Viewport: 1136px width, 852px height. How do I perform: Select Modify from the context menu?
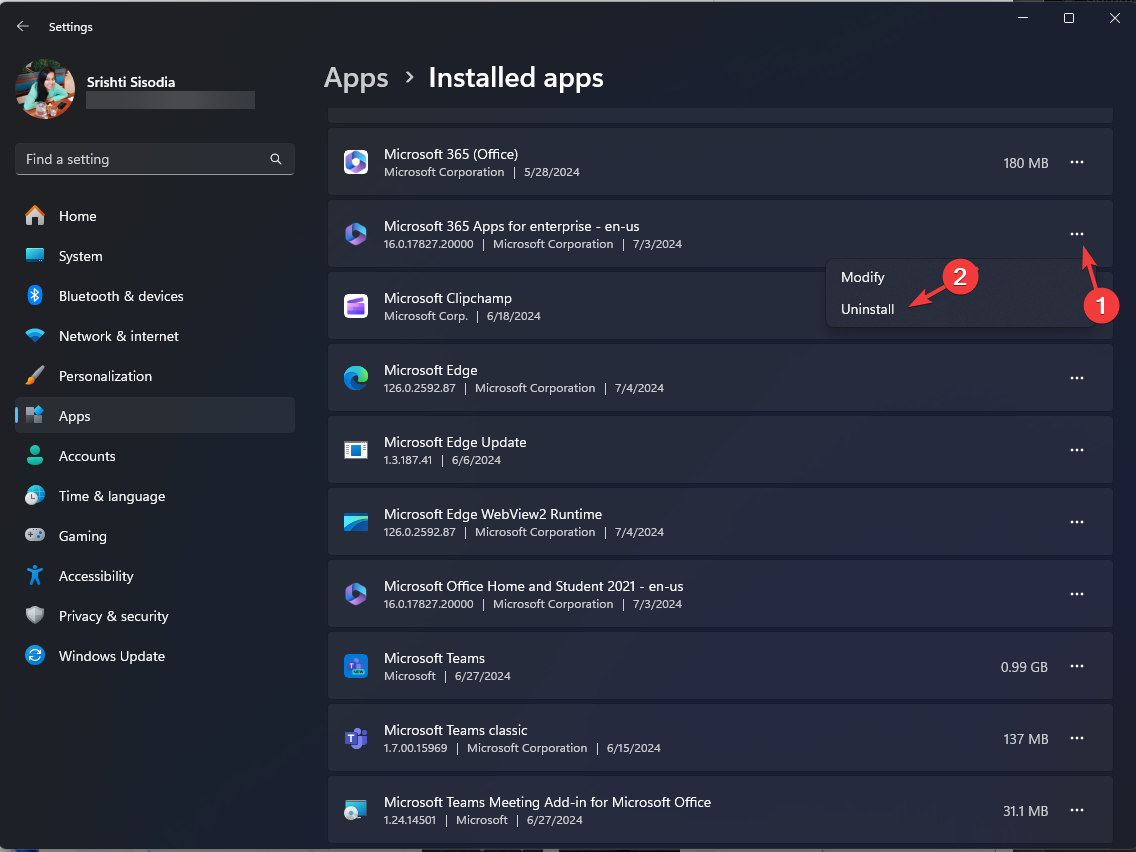pyautogui.click(x=862, y=277)
